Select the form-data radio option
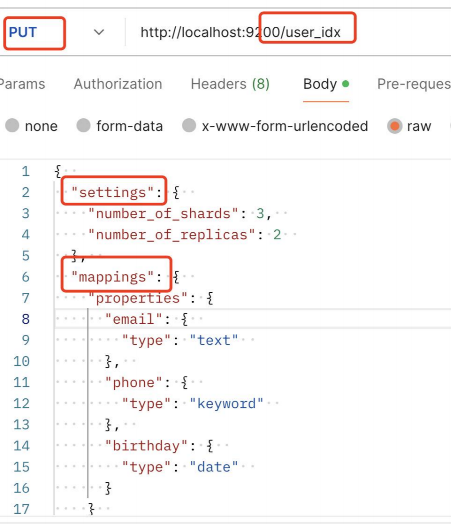This screenshot has width=451, height=524. [84, 126]
